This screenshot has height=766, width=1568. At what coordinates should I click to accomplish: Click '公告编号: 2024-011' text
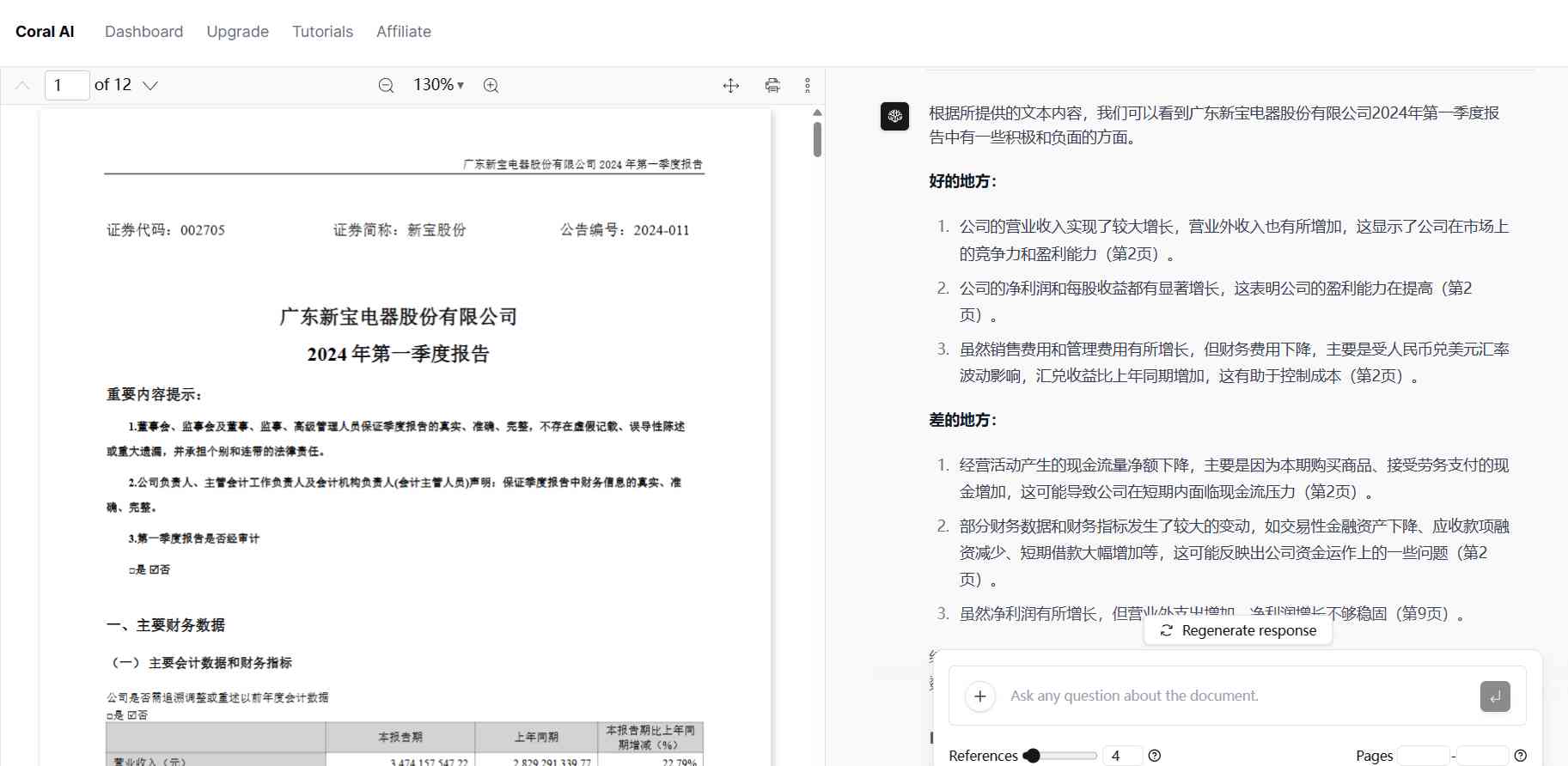click(625, 230)
